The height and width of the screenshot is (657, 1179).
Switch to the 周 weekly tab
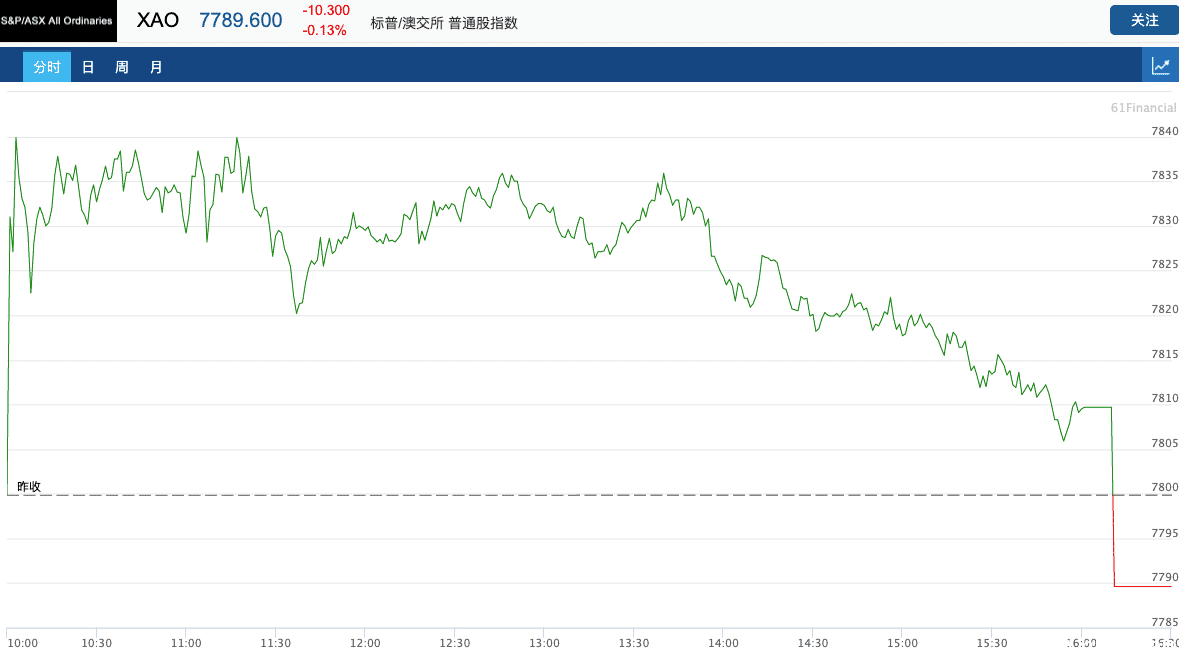(122, 67)
